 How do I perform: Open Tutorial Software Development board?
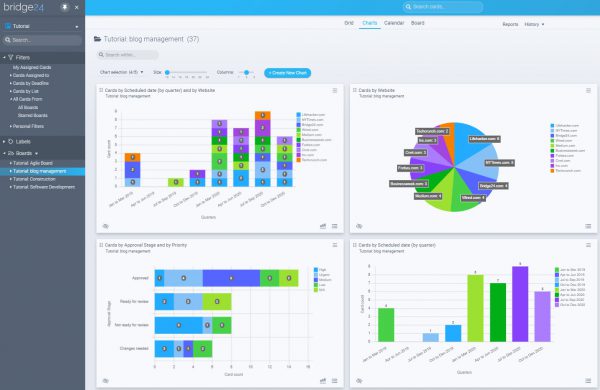coord(44,187)
